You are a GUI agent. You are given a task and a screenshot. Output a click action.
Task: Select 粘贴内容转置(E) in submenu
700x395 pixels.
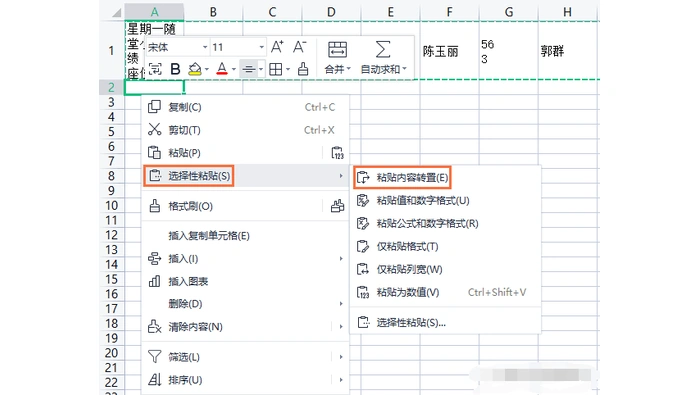coord(446,177)
